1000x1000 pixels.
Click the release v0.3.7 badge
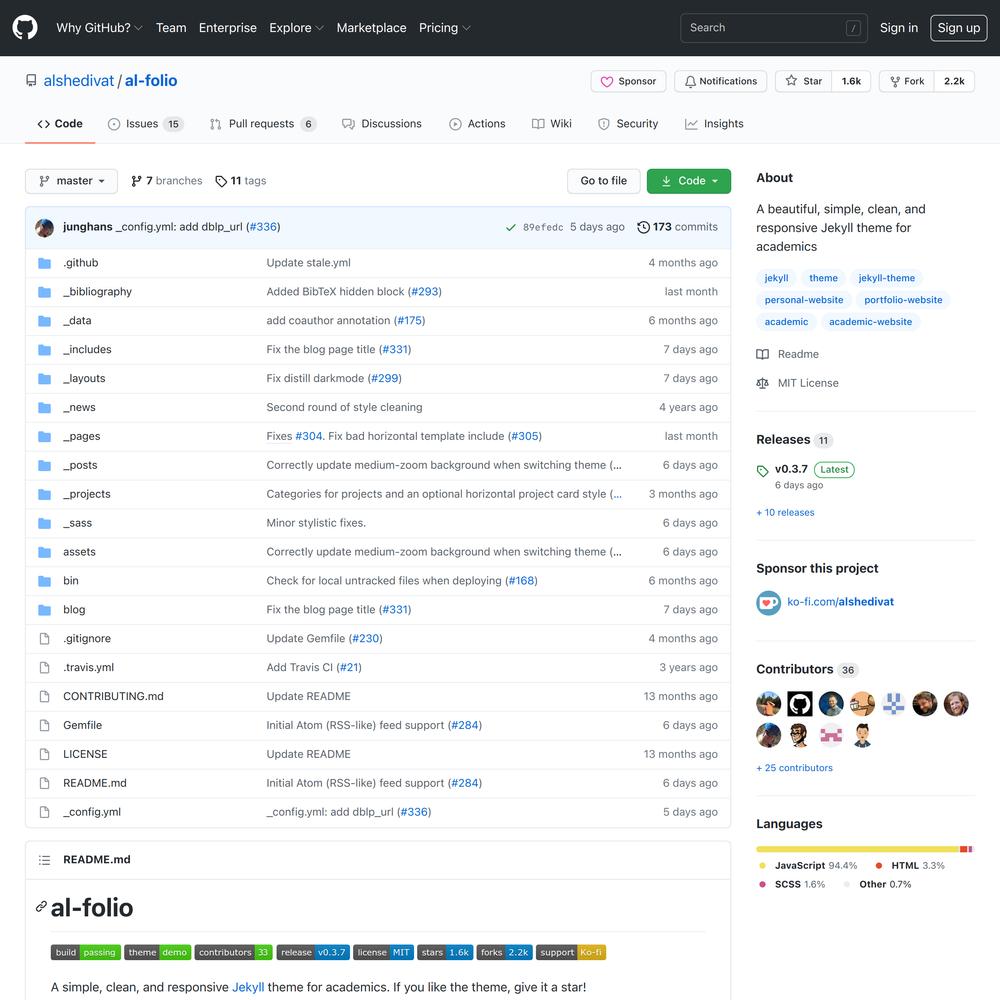[312, 952]
